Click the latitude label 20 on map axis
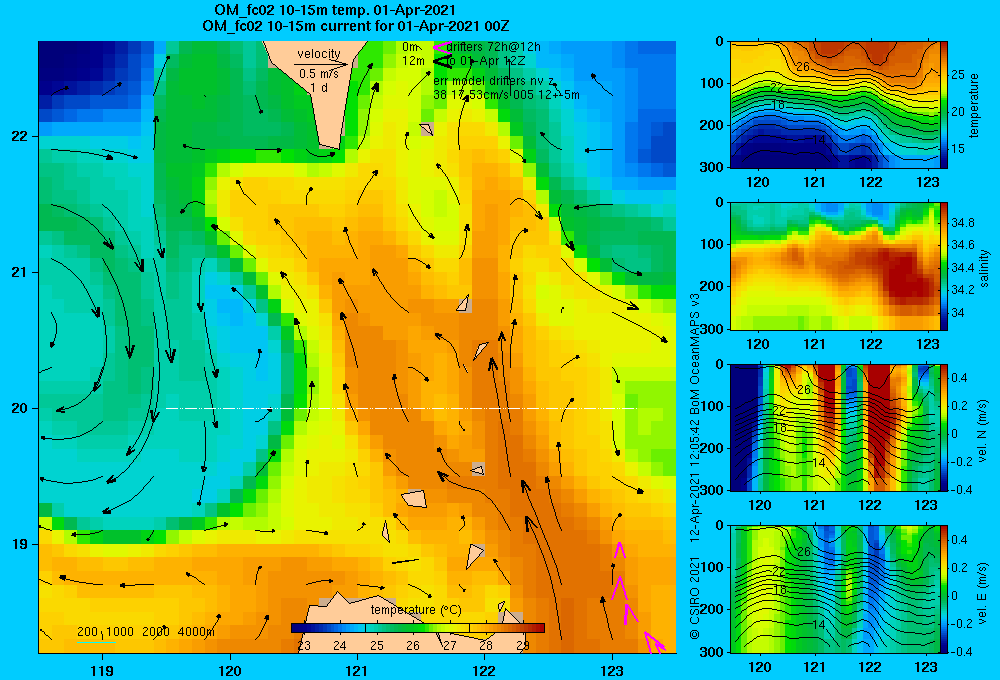 coord(20,408)
